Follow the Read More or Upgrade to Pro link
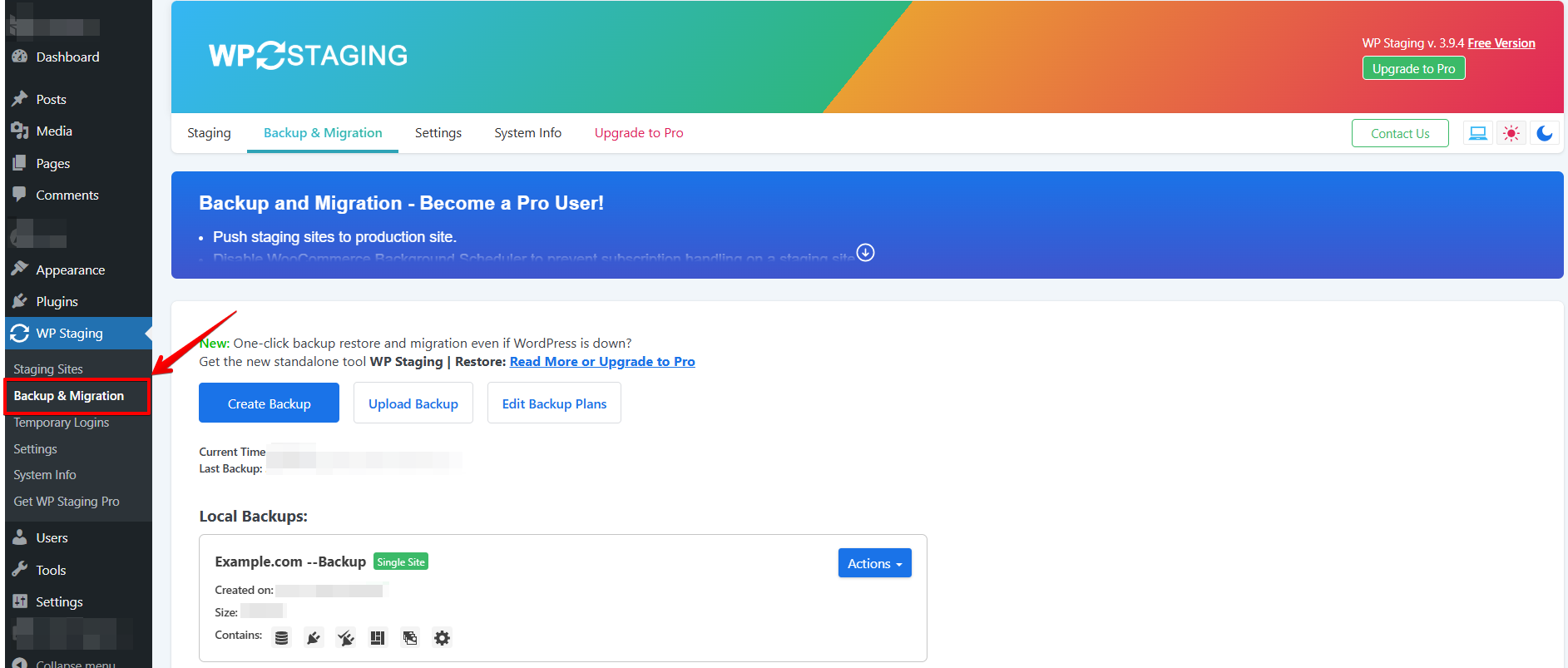The width and height of the screenshot is (1568, 668). pyautogui.click(x=602, y=362)
